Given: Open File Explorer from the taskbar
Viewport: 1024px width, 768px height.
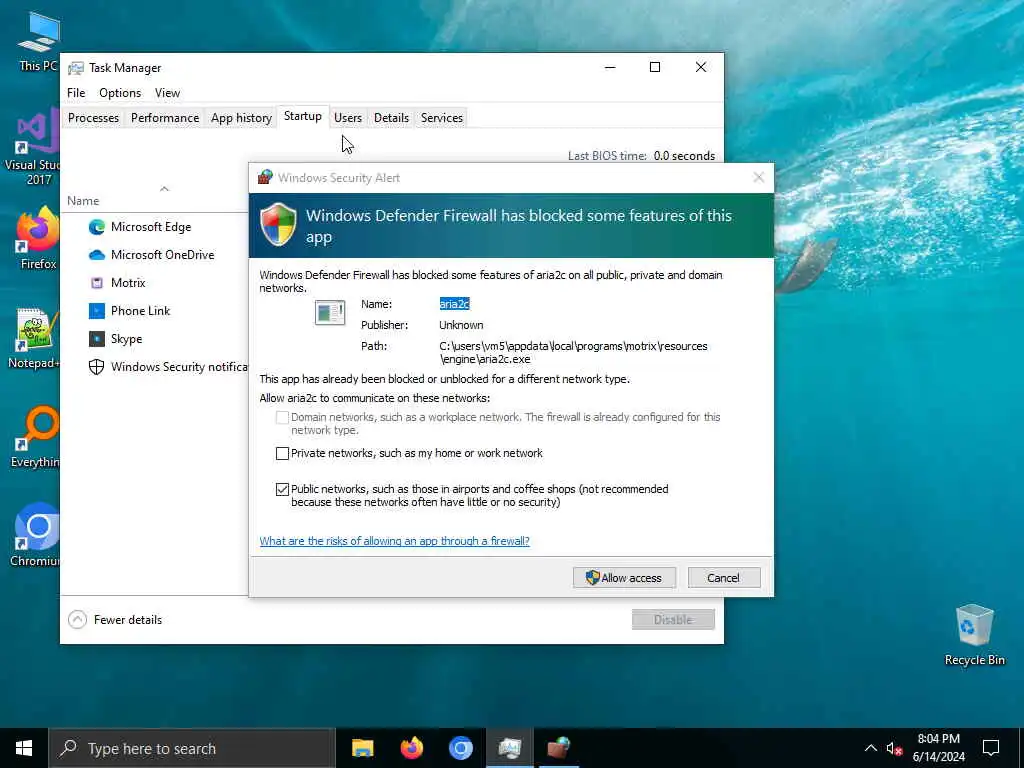Looking at the screenshot, I should (362, 748).
